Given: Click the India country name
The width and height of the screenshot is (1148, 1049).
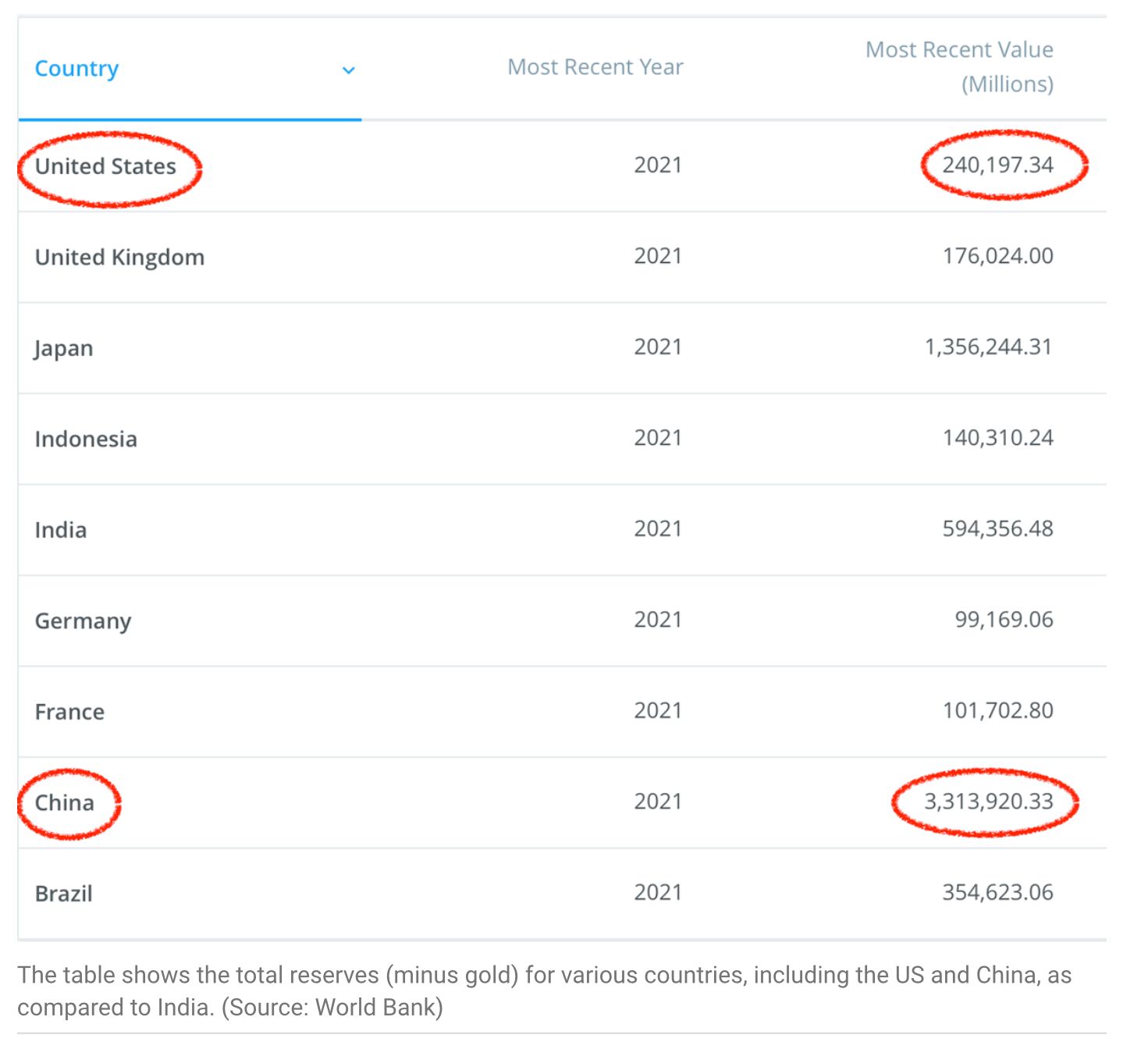Looking at the screenshot, I should (x=61, y=530).
